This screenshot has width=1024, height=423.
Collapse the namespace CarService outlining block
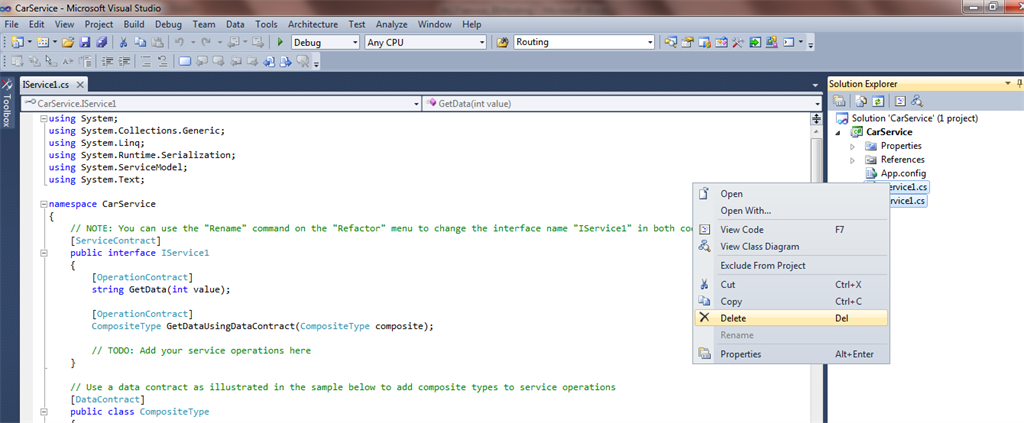click(43, 204)
